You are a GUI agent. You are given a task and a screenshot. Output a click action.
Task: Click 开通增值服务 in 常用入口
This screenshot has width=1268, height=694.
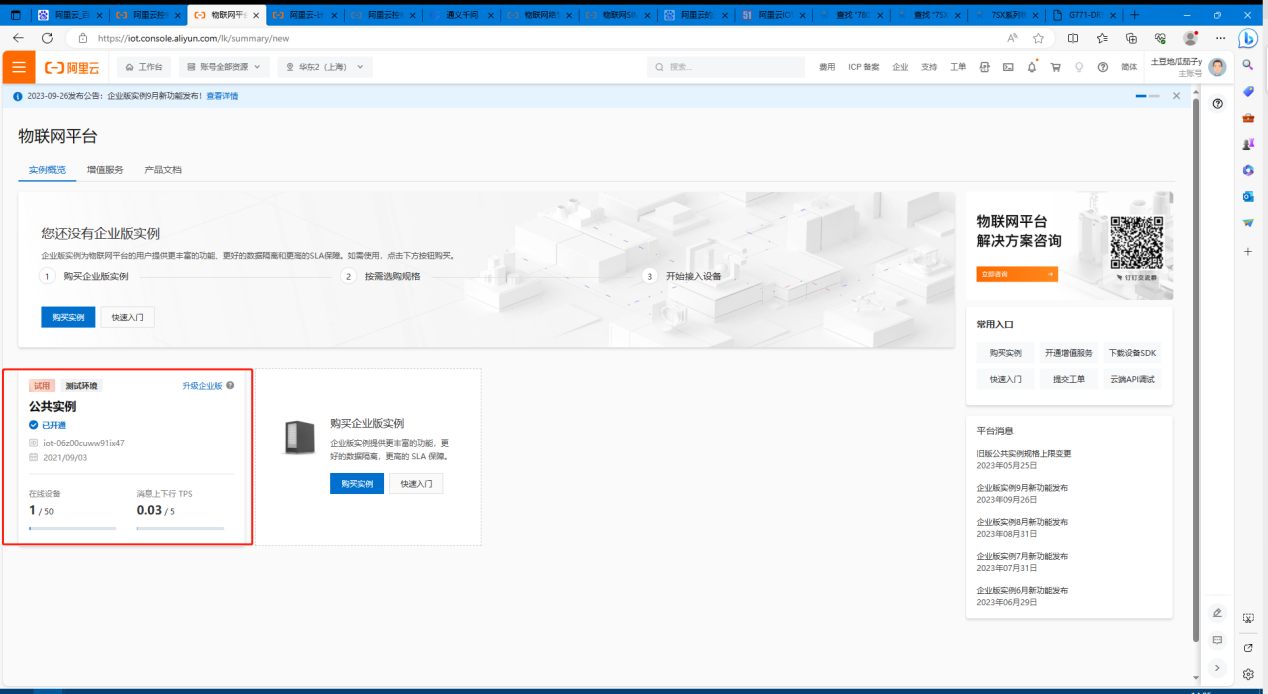pyautogui.click(x=1069, y=353)
